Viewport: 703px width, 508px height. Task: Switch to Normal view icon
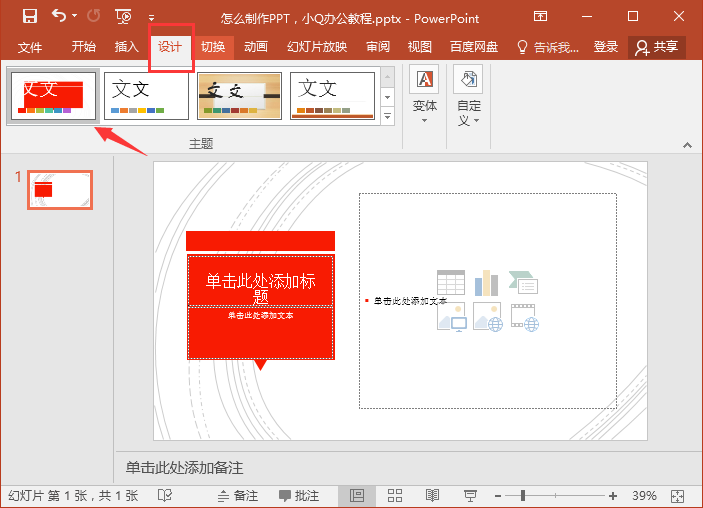click(x=357, y=496)
